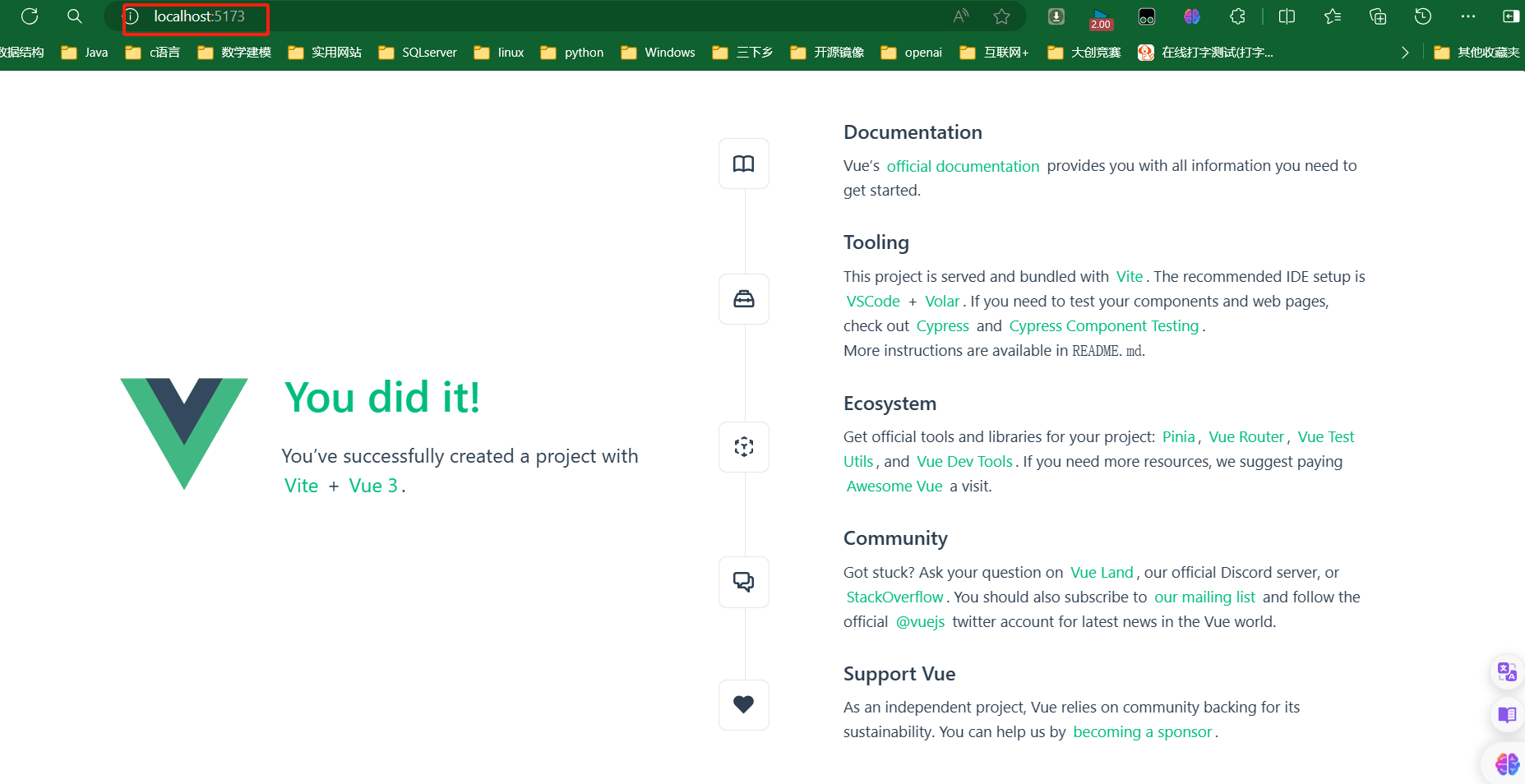This screenshot has width=1525, height=784.
Task: Open the 在线打字测试 bookmark
Action: coord(1205,53)
